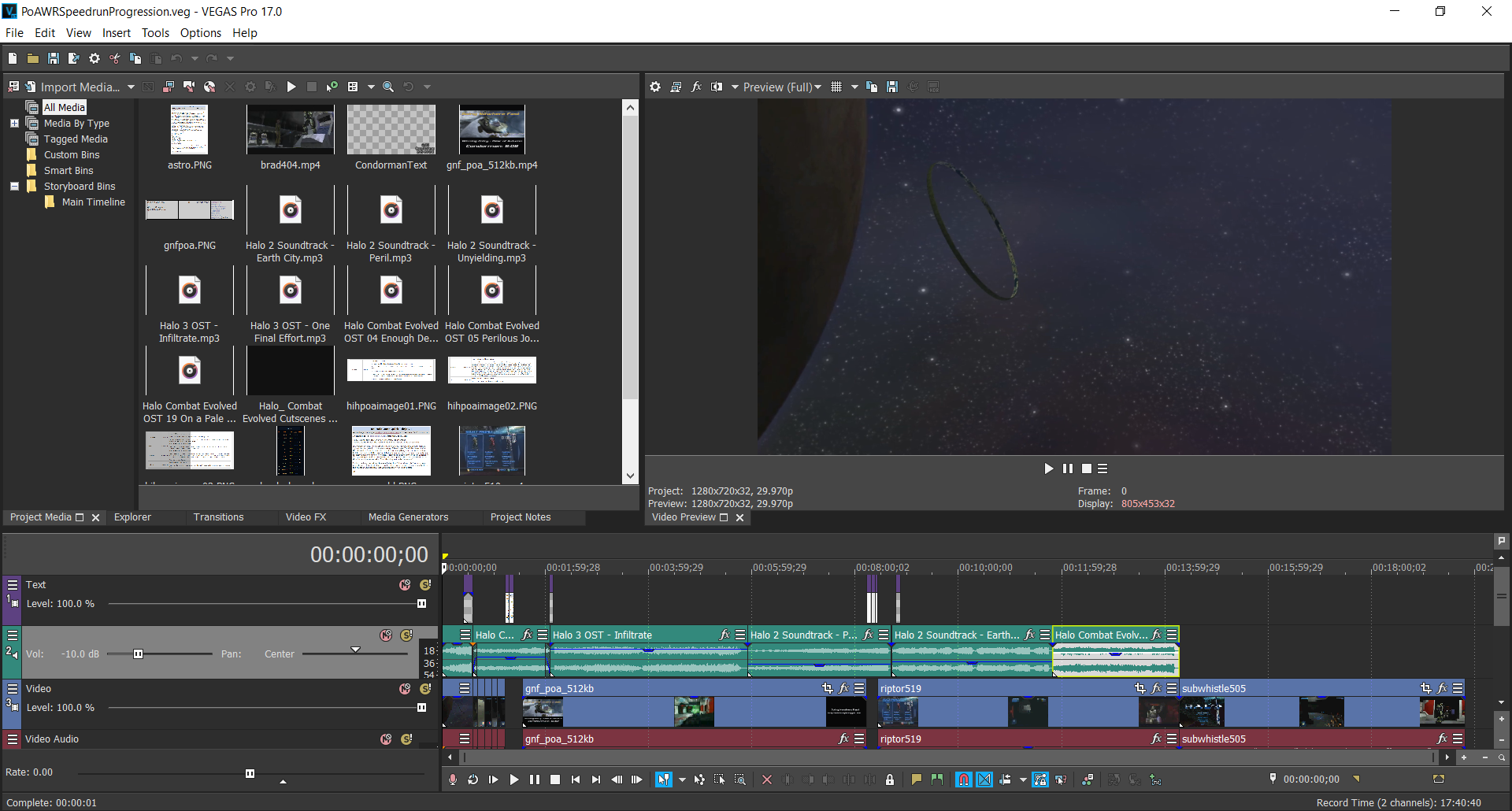Insert a Marker with the yellow flag icon

(x=916, y=780)
